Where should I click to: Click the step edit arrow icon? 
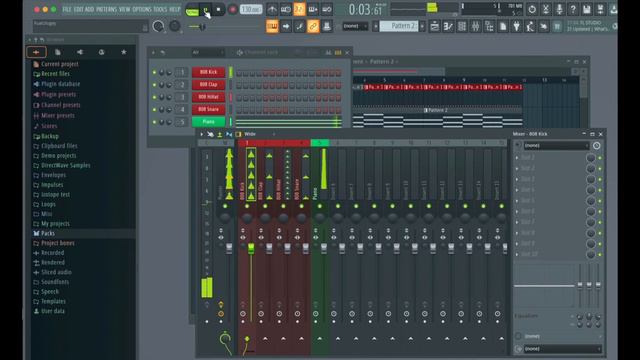point(286,27)
